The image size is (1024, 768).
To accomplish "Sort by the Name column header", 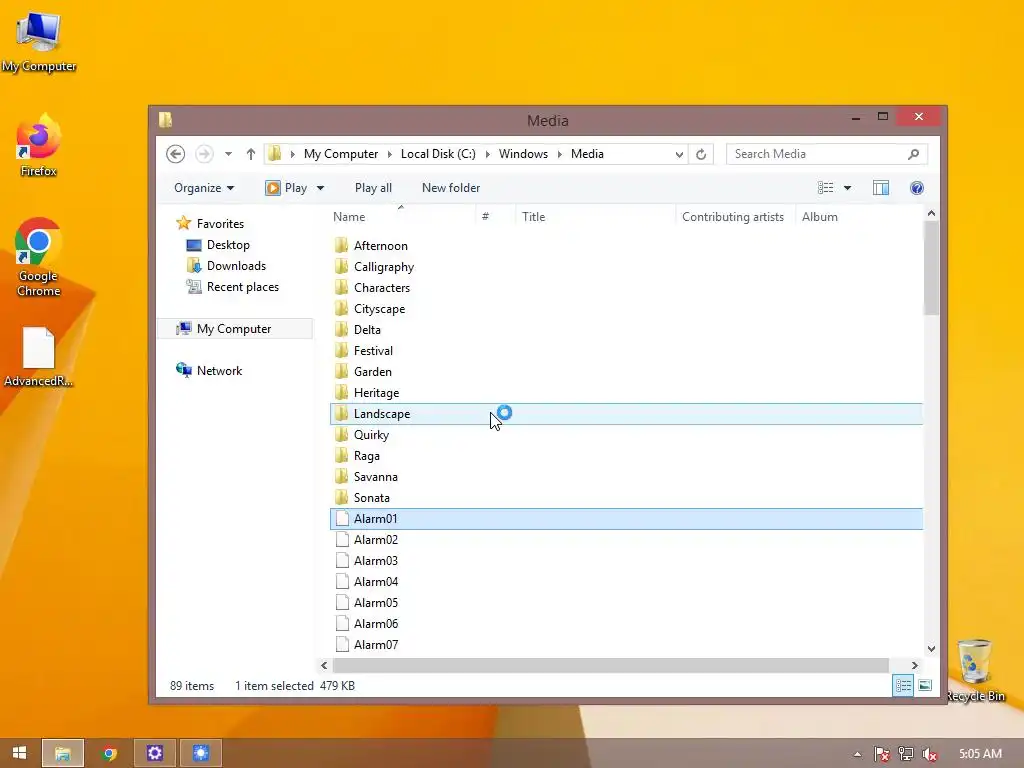I will (x=402, y=217).
